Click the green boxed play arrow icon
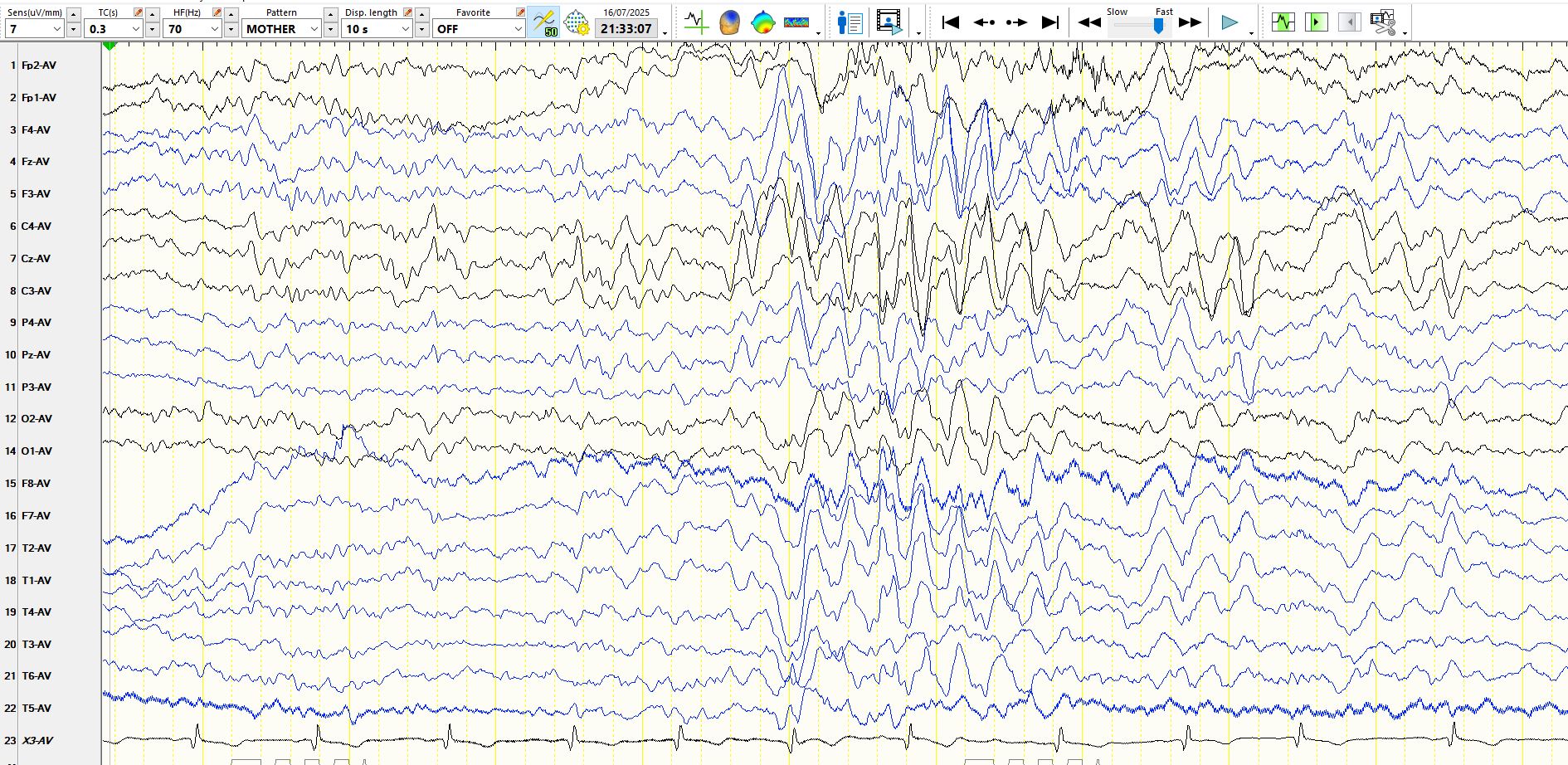 point(1316,22)
